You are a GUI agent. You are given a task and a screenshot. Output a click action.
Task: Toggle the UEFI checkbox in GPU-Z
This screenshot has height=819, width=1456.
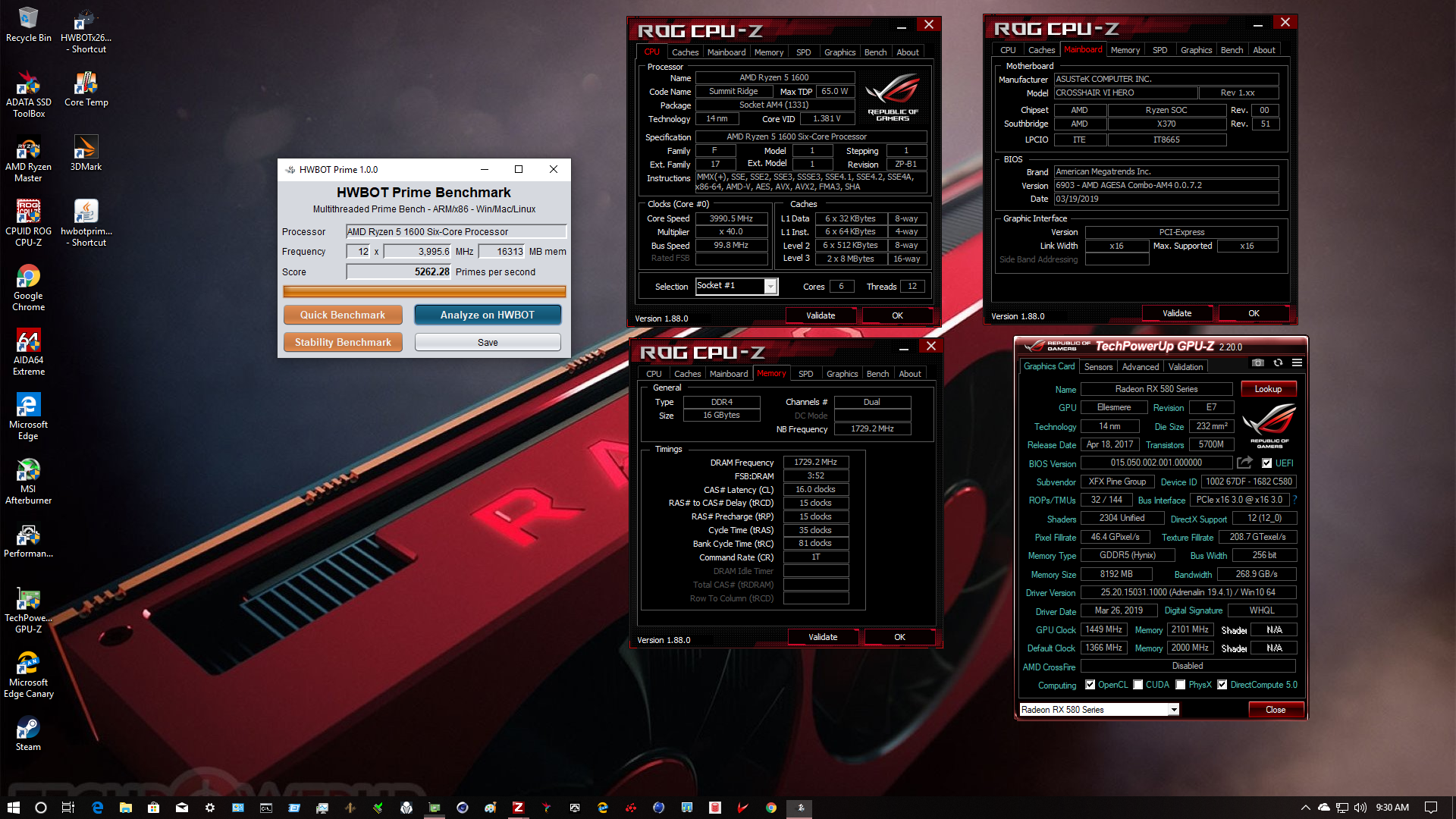point(1266,463)
